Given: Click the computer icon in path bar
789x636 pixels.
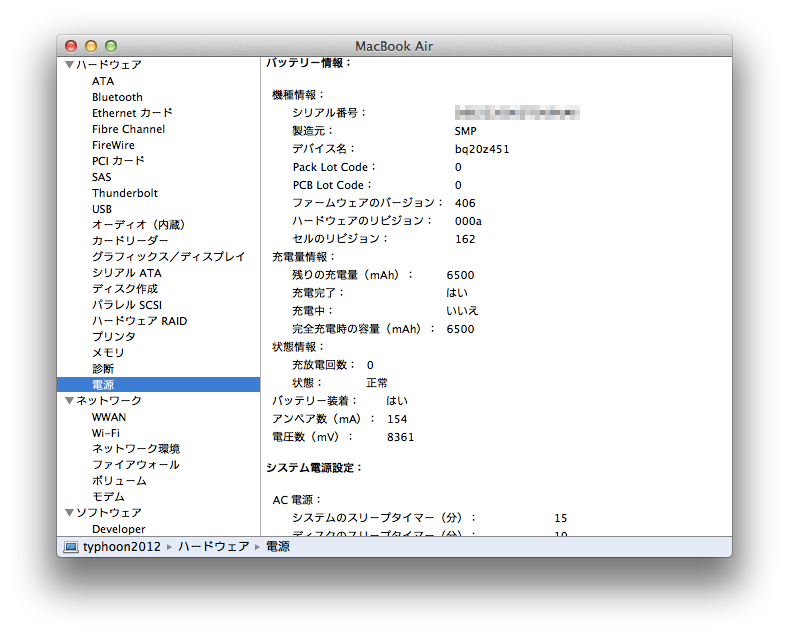Looking at the screenshot, I should pyautogui.click(x=71, y=547).
